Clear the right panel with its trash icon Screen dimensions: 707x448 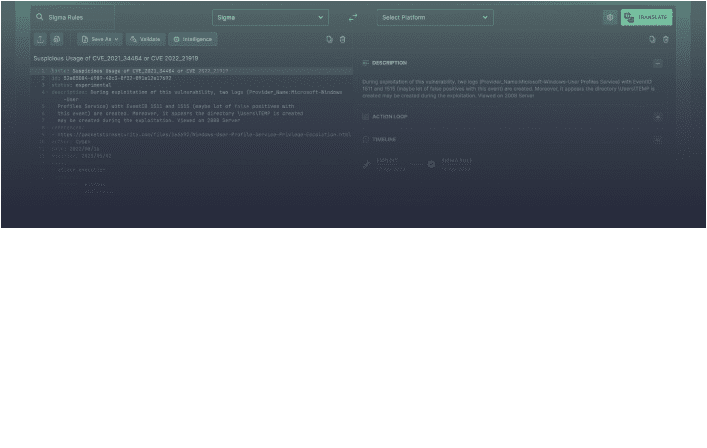pos(666,39)
